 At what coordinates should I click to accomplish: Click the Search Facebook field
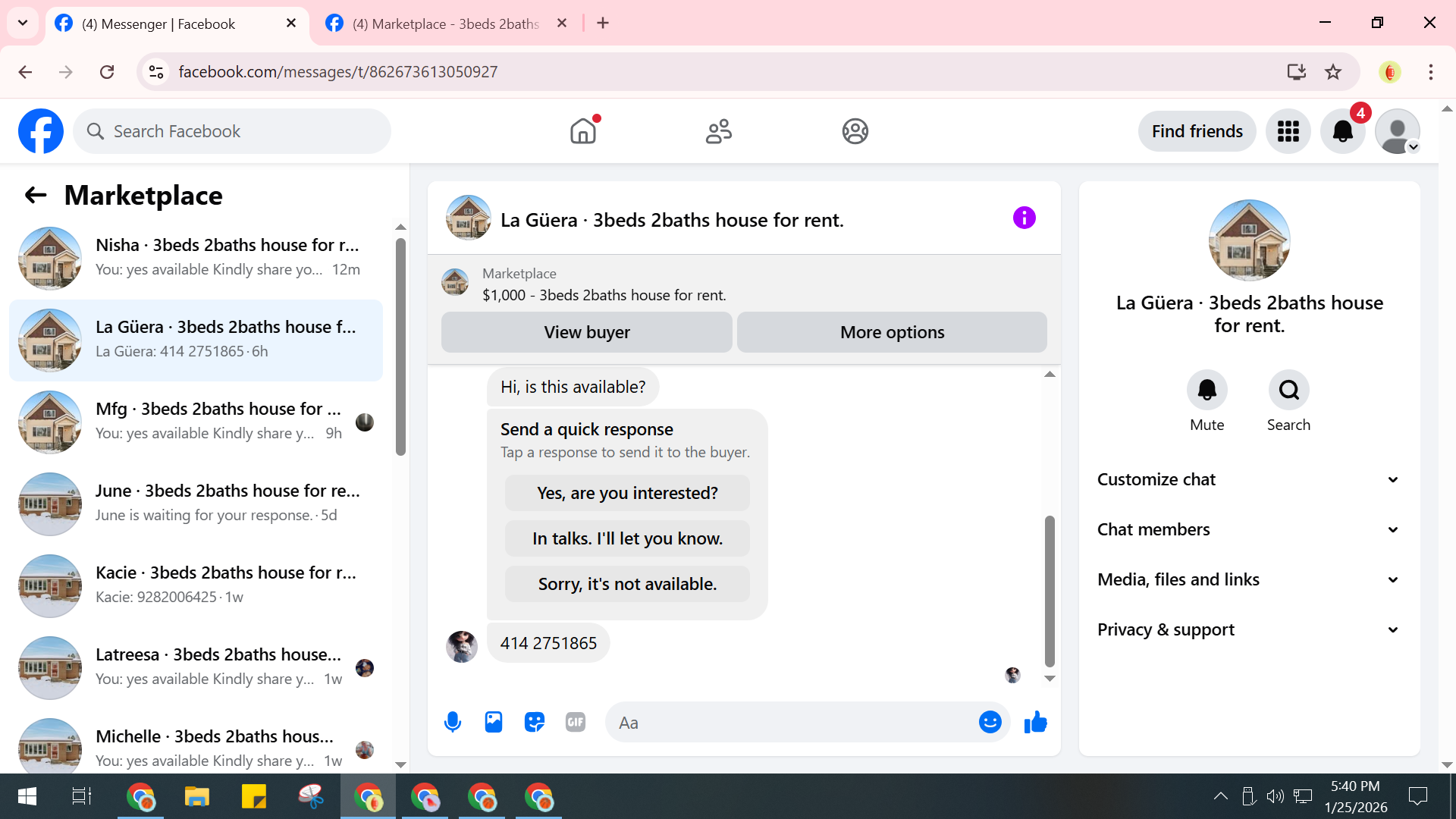click(x=232, y=131)
